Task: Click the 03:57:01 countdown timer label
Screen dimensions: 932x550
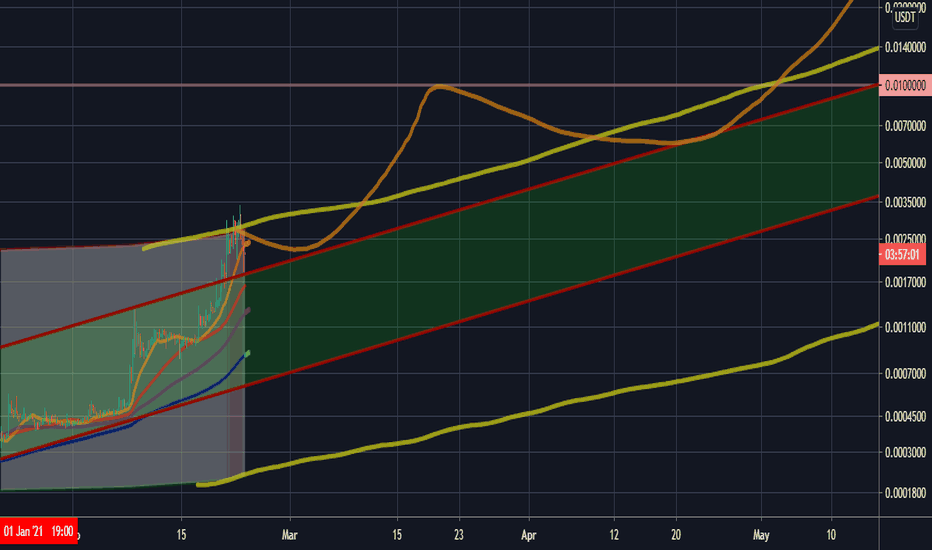Action: (902, 255)
